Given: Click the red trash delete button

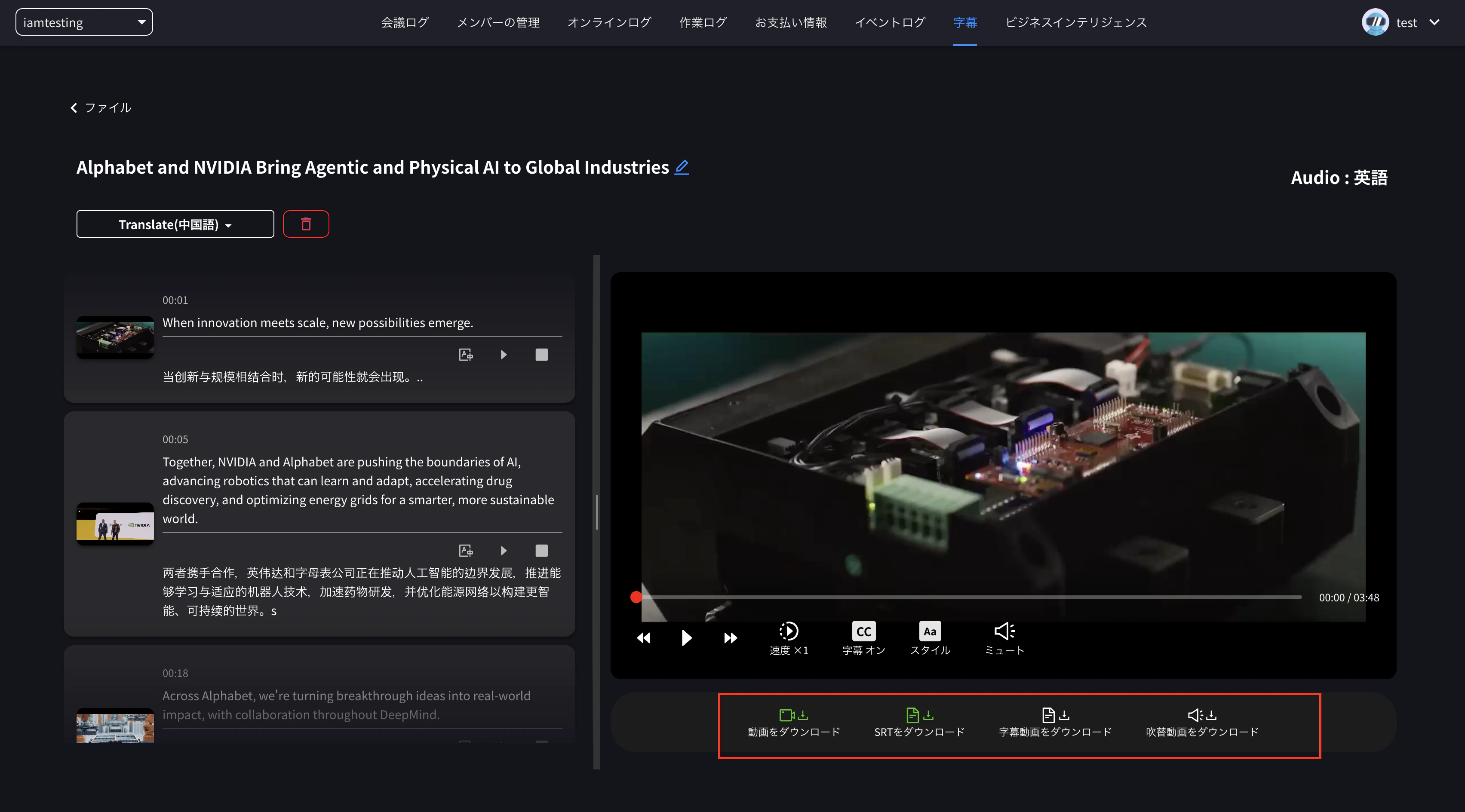Looking at the screenshot, I should pos(306,224).
